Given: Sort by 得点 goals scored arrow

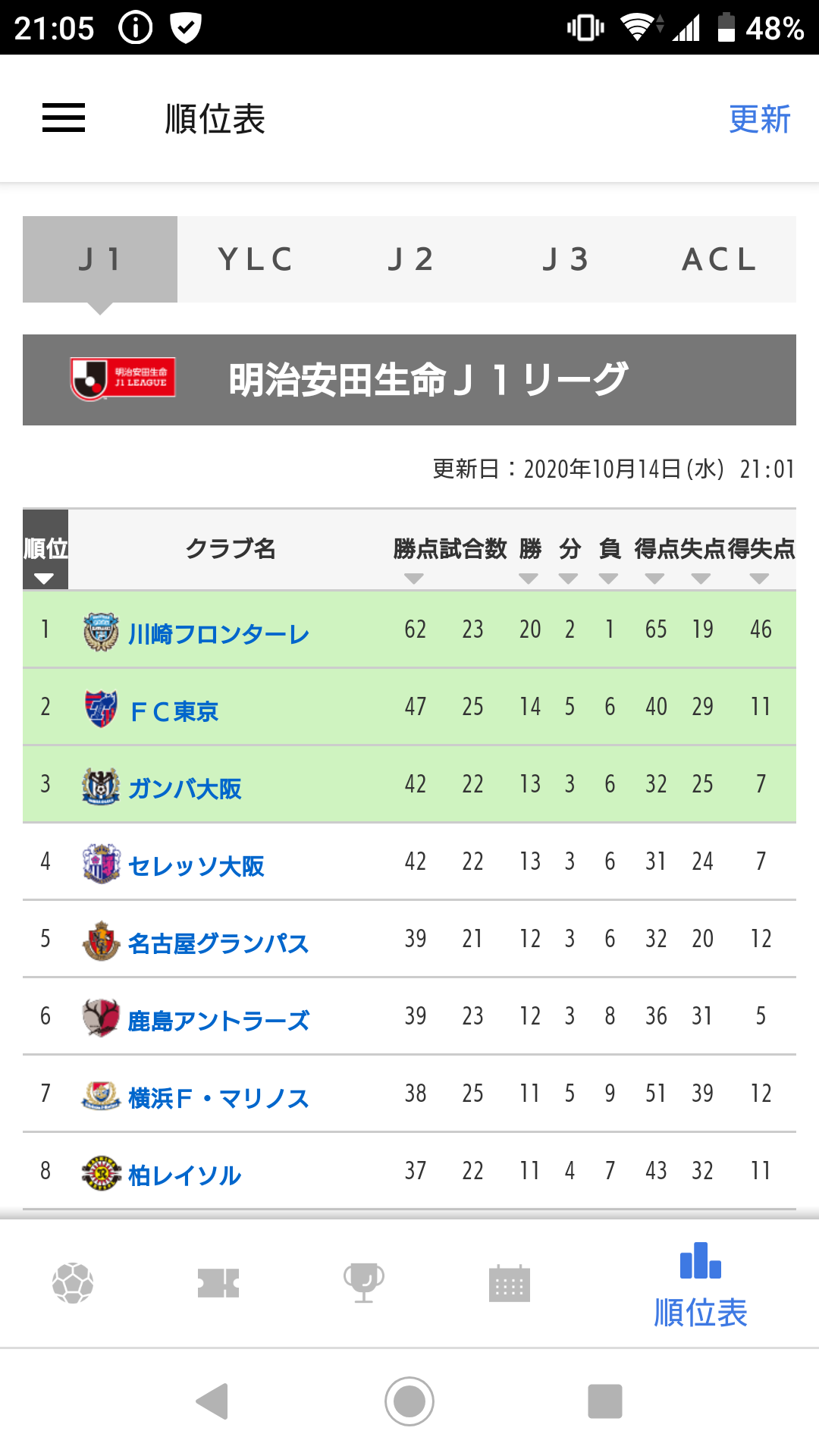Looking at the screenshot, I should click(x=654, y=579).
